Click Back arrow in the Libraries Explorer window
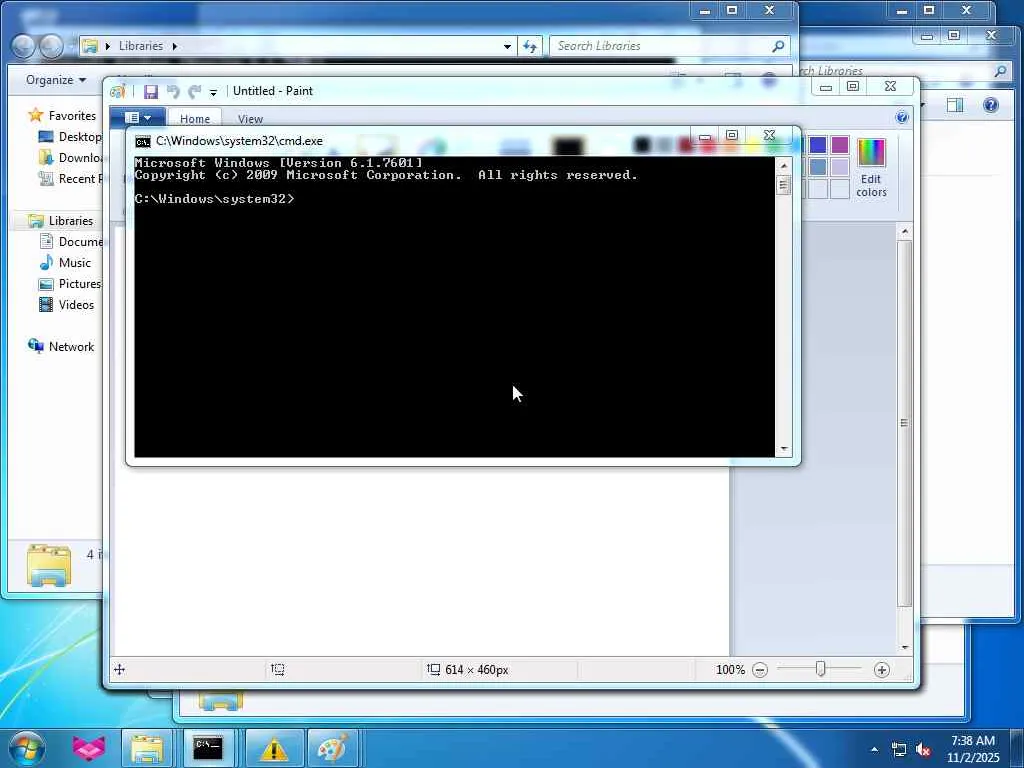 pos(24,46)
